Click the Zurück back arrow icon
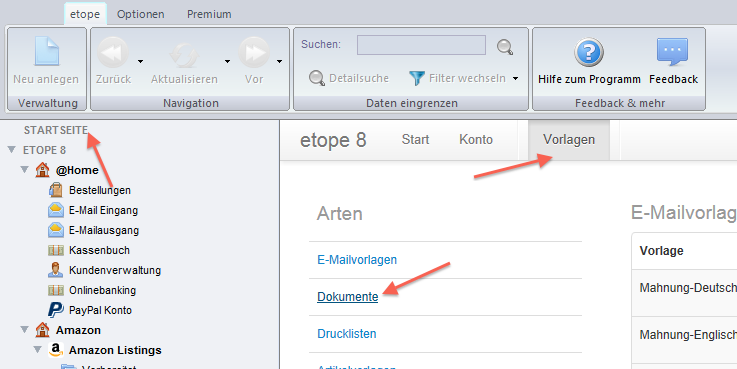Viewport: 737px width, 369px height. 113,53
